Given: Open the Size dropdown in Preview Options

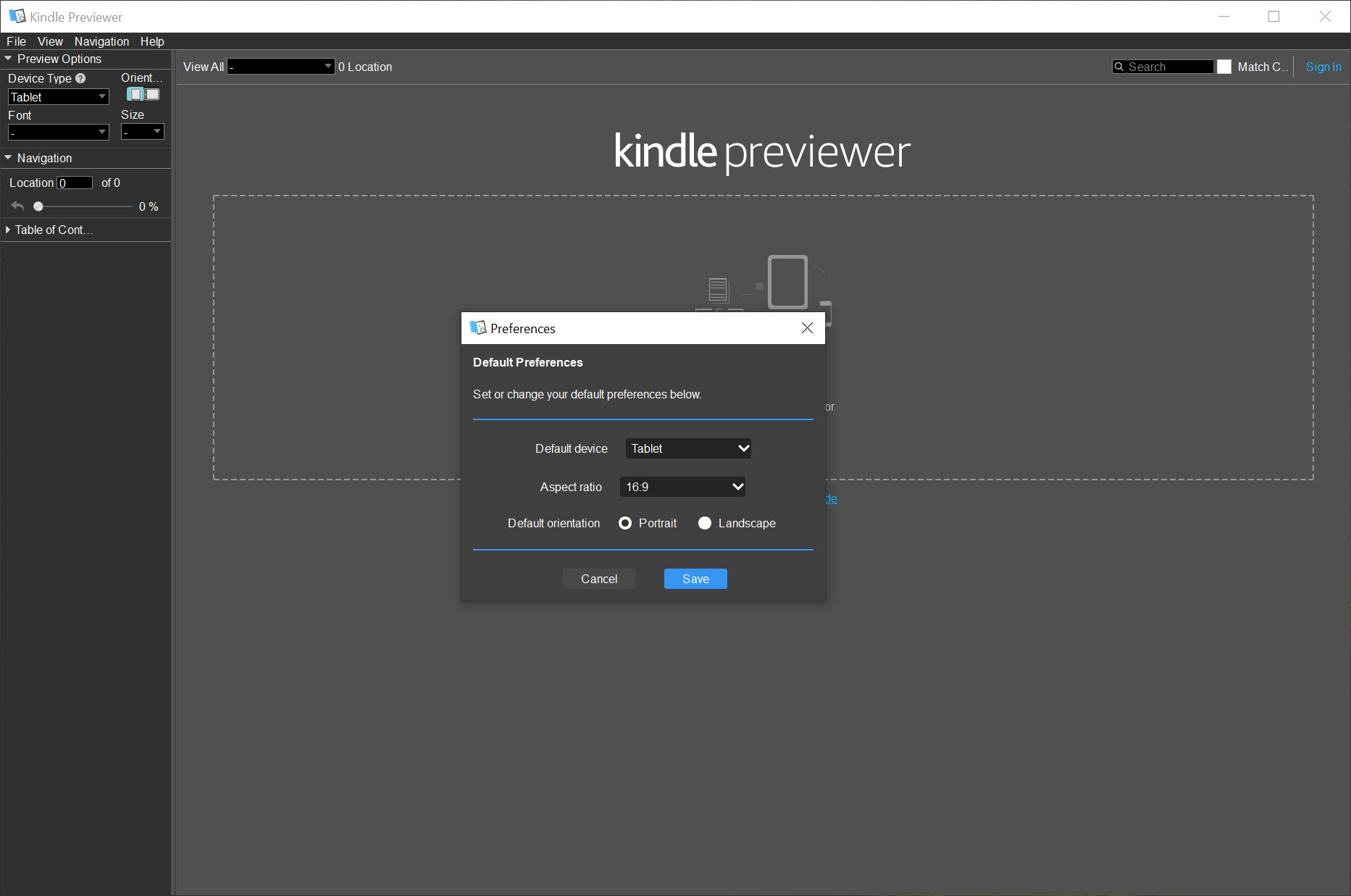Looking at the screenshot, I should pyautogui.click(x=142, y=132).
